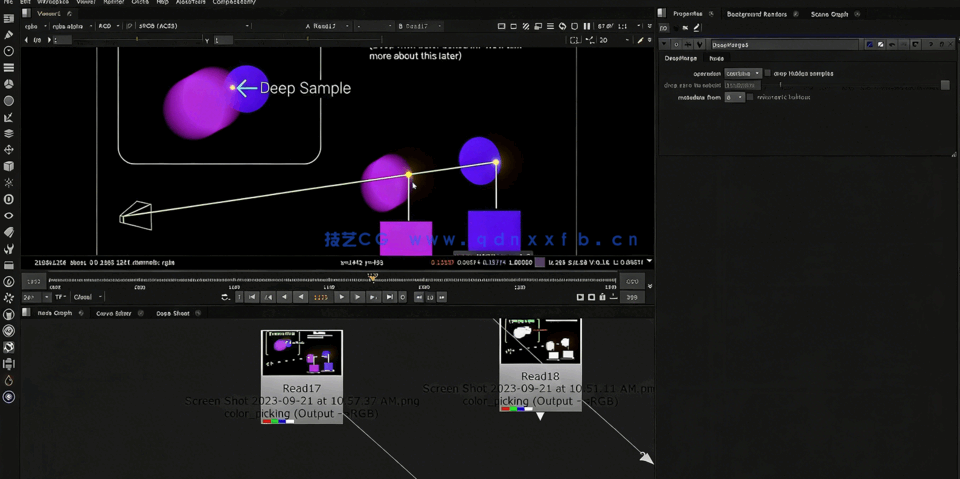
Task: Select the top tool in left toolbar
Action: tap(9, 19)
